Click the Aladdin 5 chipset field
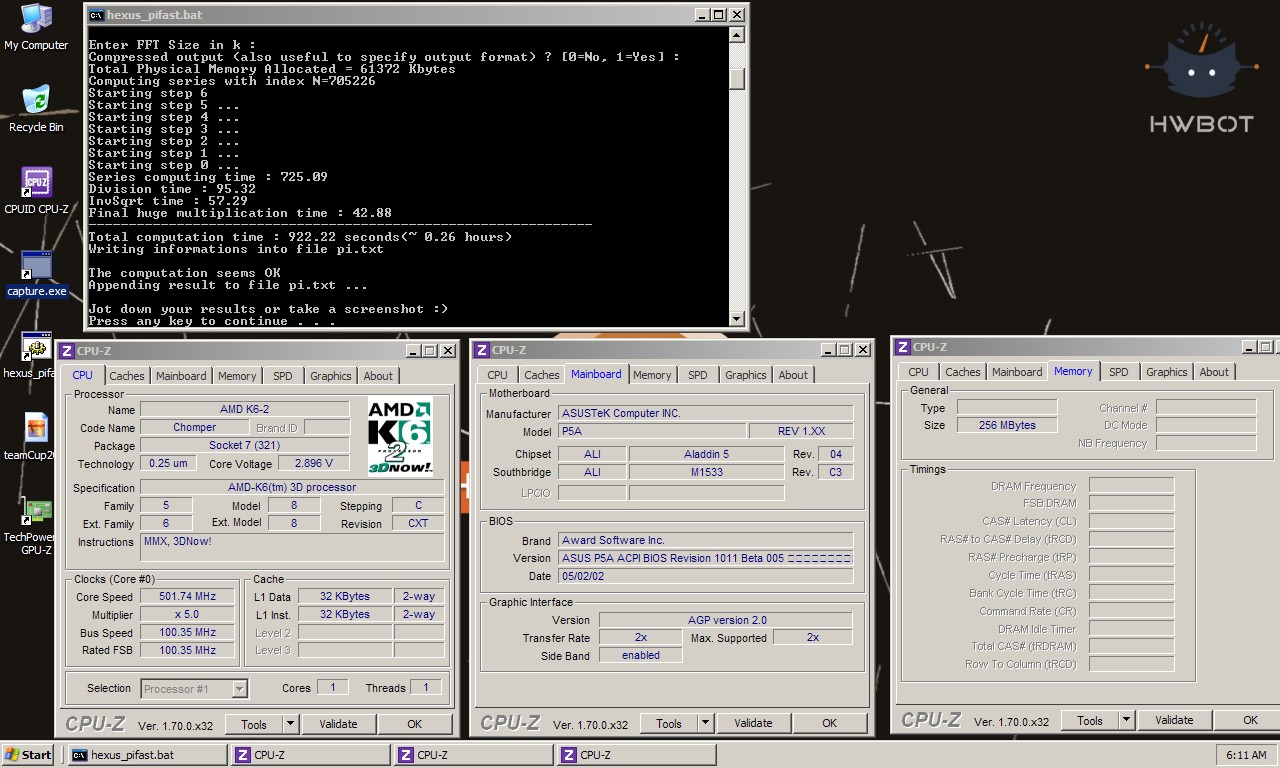Image resolution: width=1280 pixels, height=768 pixels. 706,454
